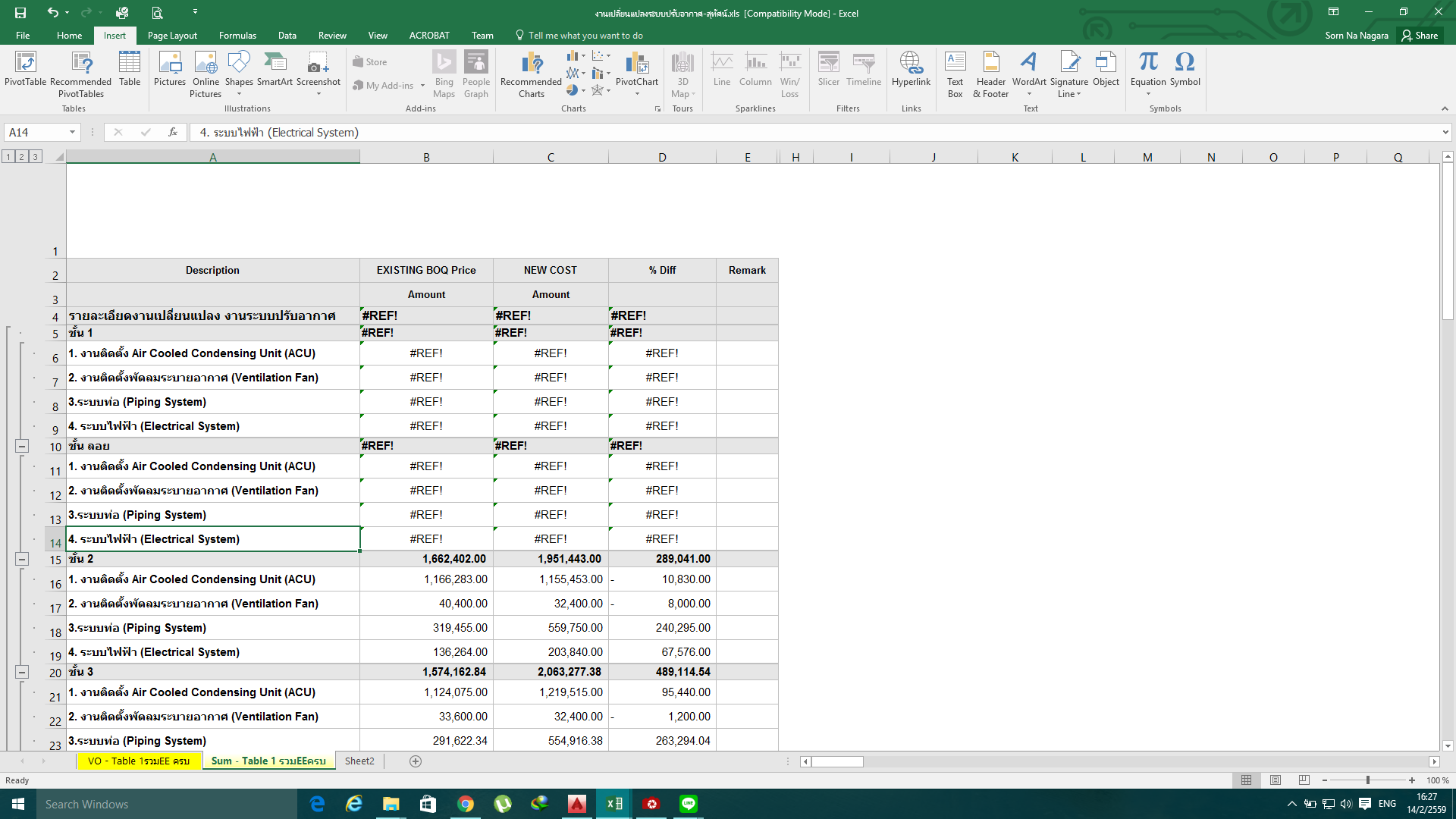Collapse the row 10 outline group

[x=22, y=447]
